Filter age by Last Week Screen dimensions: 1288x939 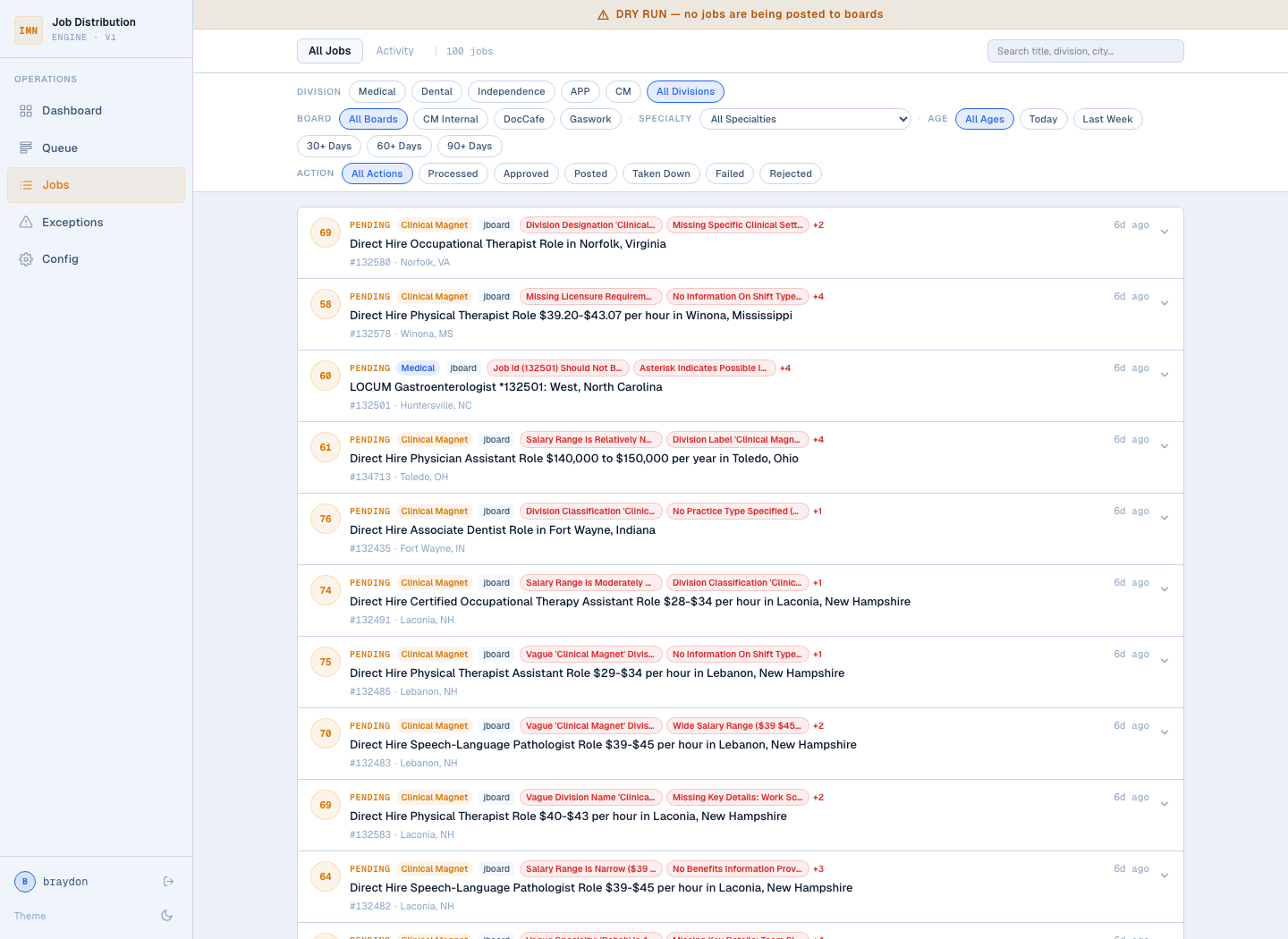coord(1107,119)
